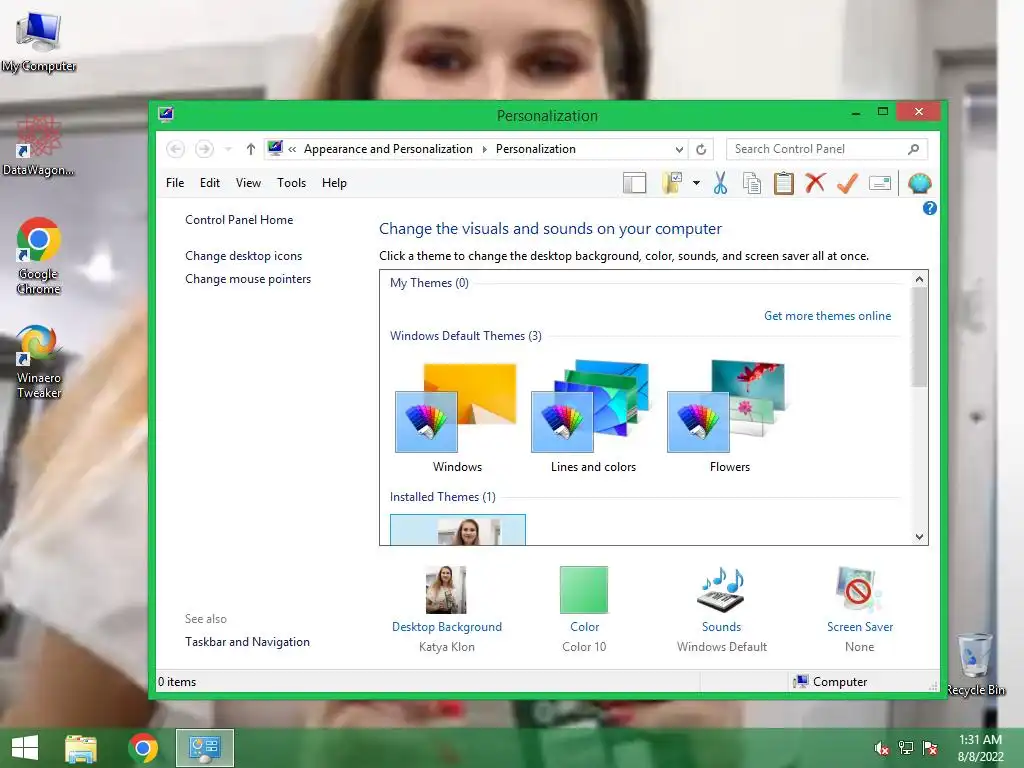Open the Edit menu
1024x768 pixels.
coord(210,183)
